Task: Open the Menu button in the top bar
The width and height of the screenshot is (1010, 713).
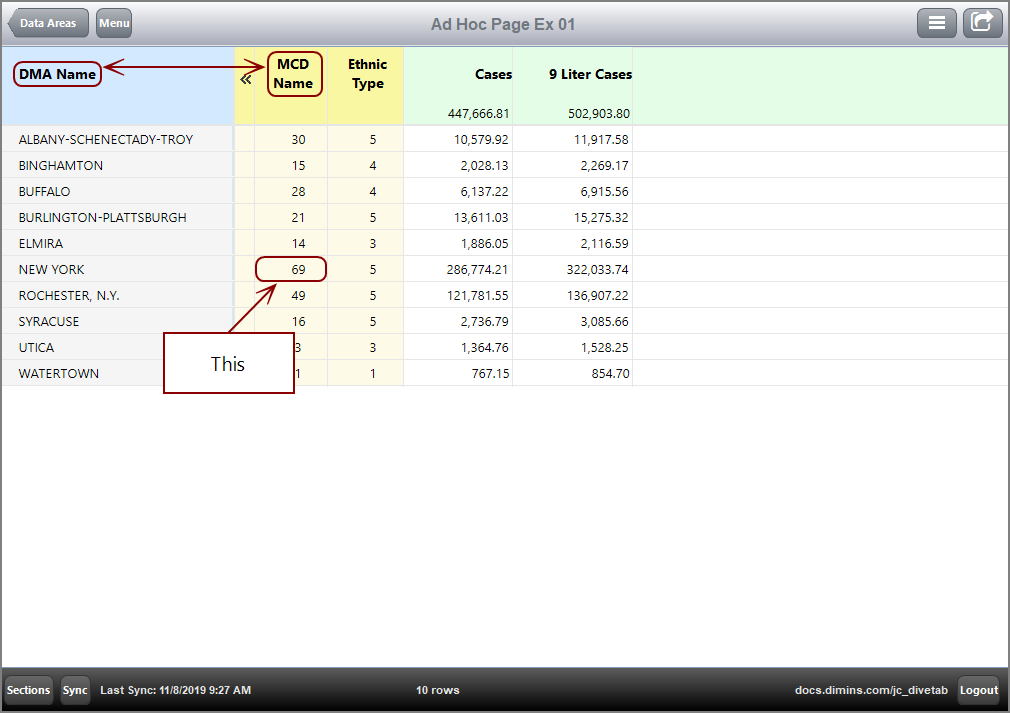Action: tap(113, 23)
